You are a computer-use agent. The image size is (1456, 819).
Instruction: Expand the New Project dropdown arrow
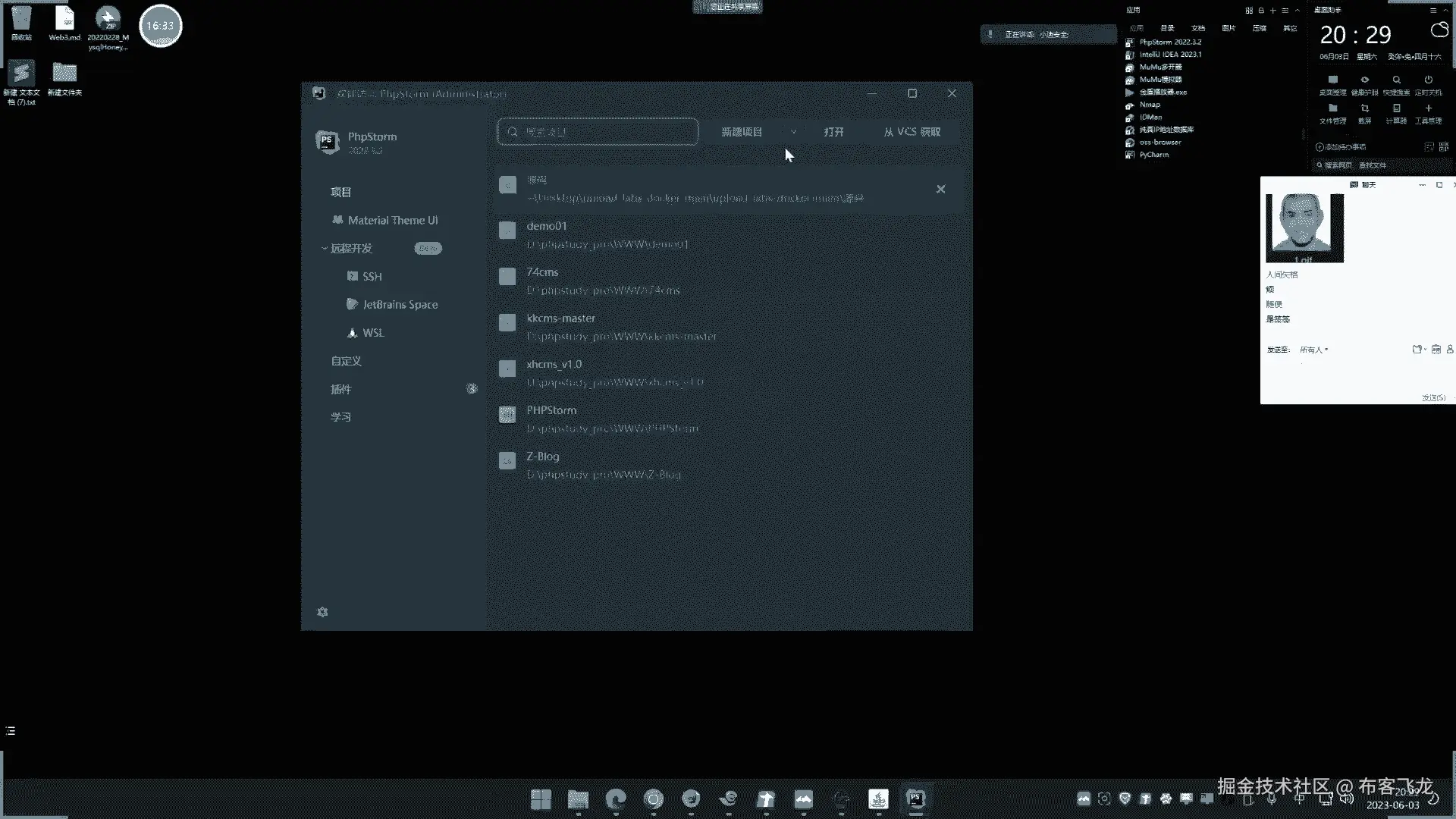(x=793, y=132)
